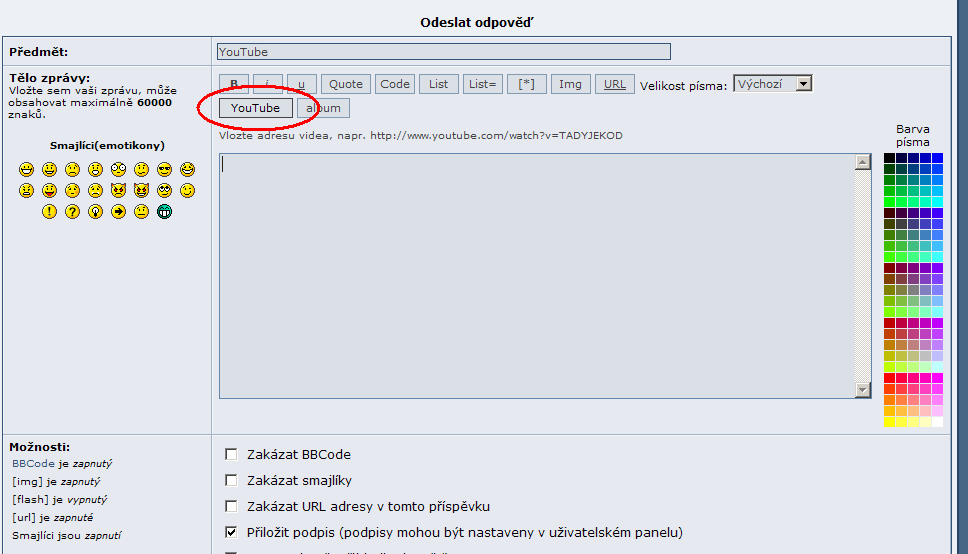Uncheck the Přiložit podpis checkbox
This screenshot has height=554, width=968.
click(x=232, y=532)
